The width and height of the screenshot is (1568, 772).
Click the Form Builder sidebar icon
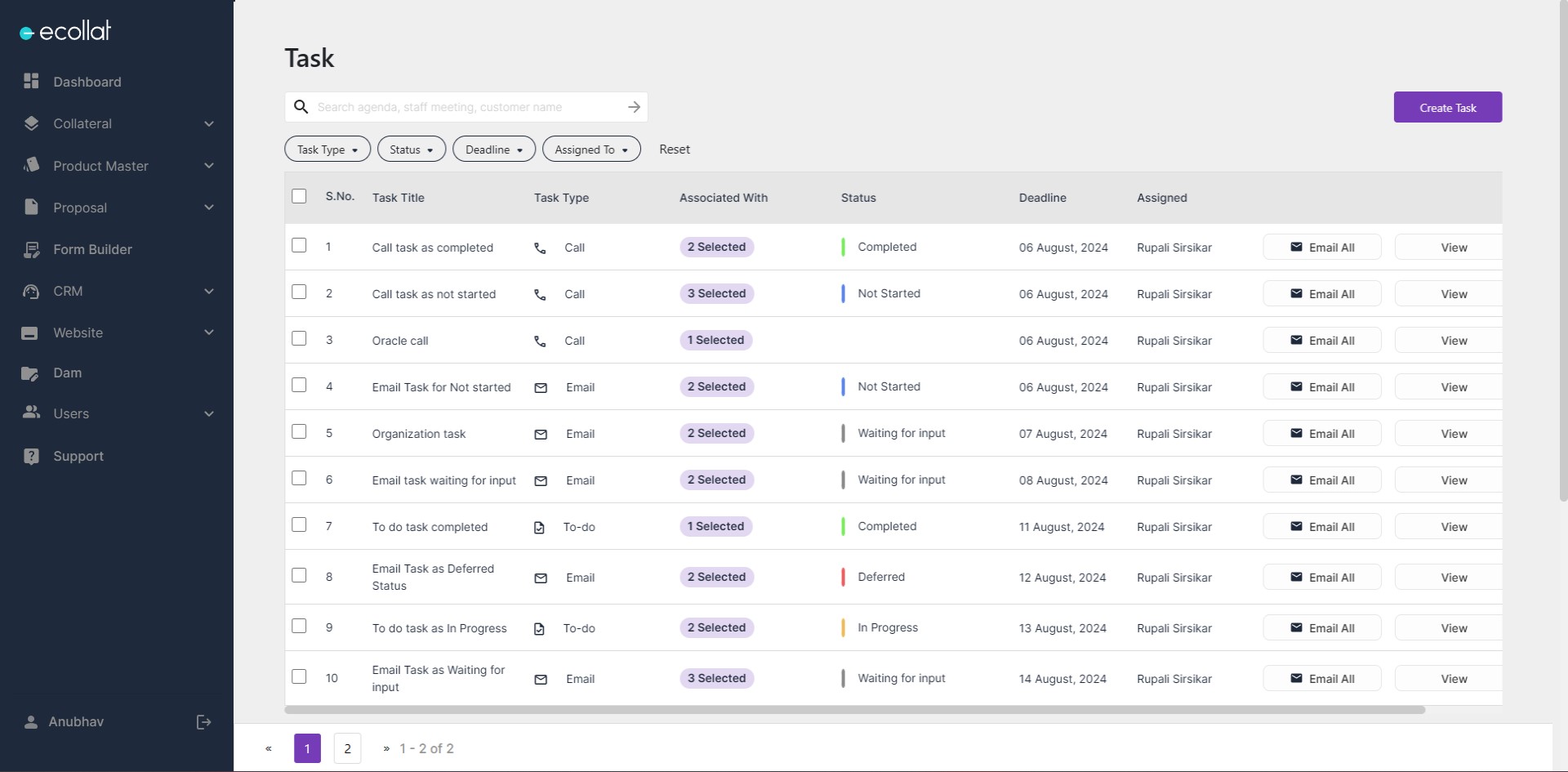tap(31, 250)
